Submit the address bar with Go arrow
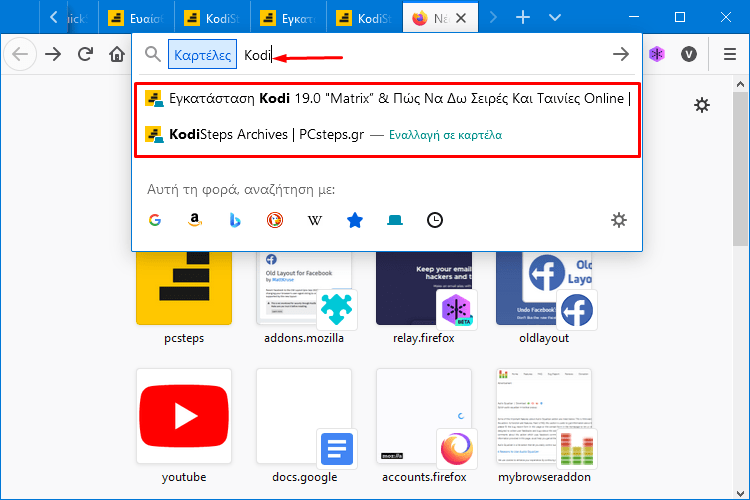This screenshot has width=750, height=500. coord(620,54)
